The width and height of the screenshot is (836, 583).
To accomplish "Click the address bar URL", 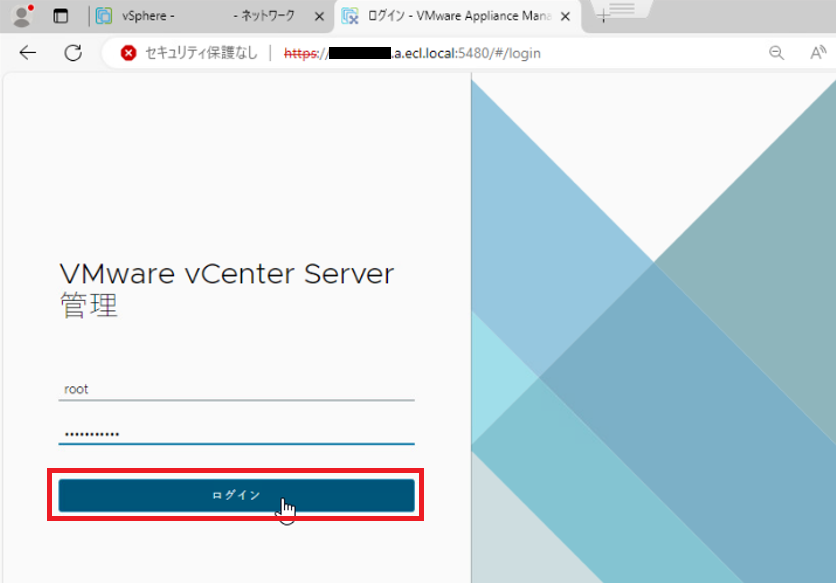I will (x=412, y=53).
